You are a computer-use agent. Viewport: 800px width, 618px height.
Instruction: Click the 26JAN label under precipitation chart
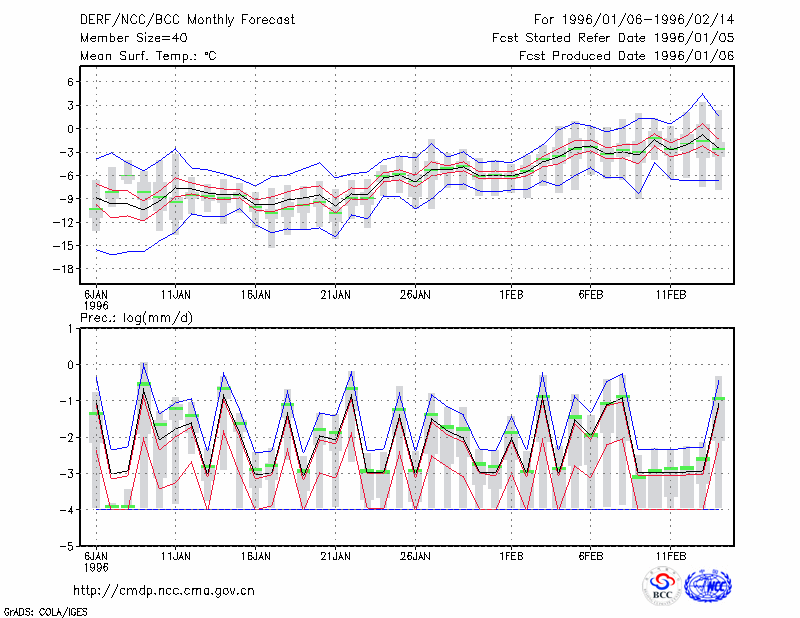point(415,556)
